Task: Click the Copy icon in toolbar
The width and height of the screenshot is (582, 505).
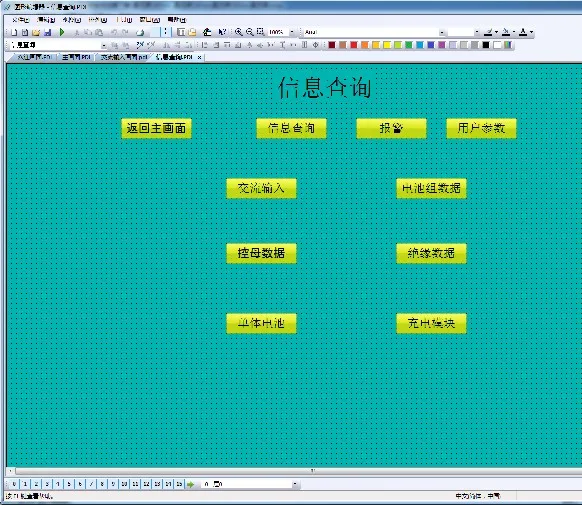Action: (88, 33)
